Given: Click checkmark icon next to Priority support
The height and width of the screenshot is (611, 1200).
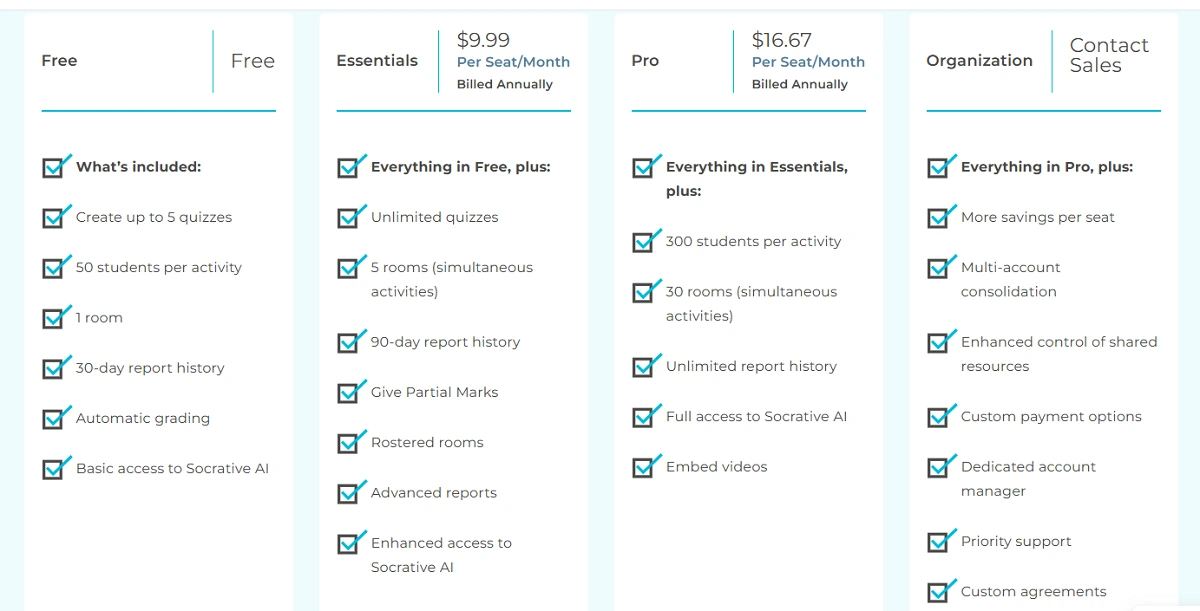Looking at the screenshot, I should point(940,542).
